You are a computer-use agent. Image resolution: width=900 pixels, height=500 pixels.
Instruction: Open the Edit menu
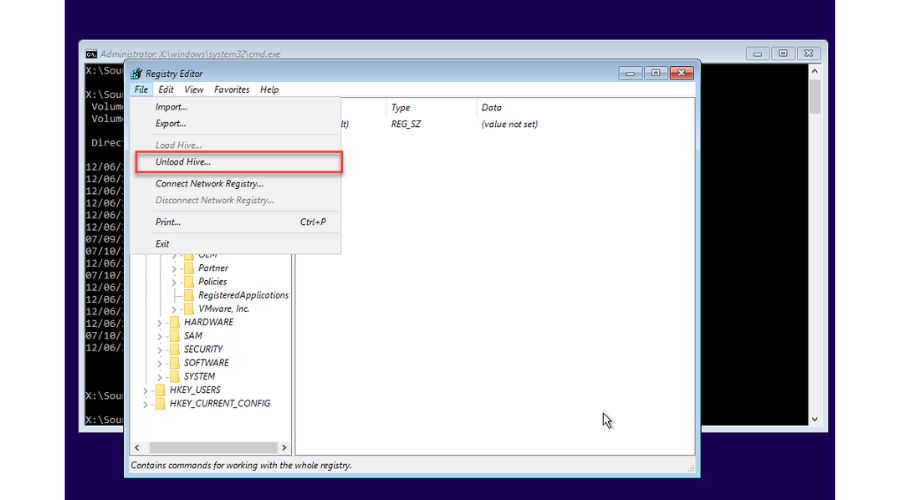click(x=166, y=90)
